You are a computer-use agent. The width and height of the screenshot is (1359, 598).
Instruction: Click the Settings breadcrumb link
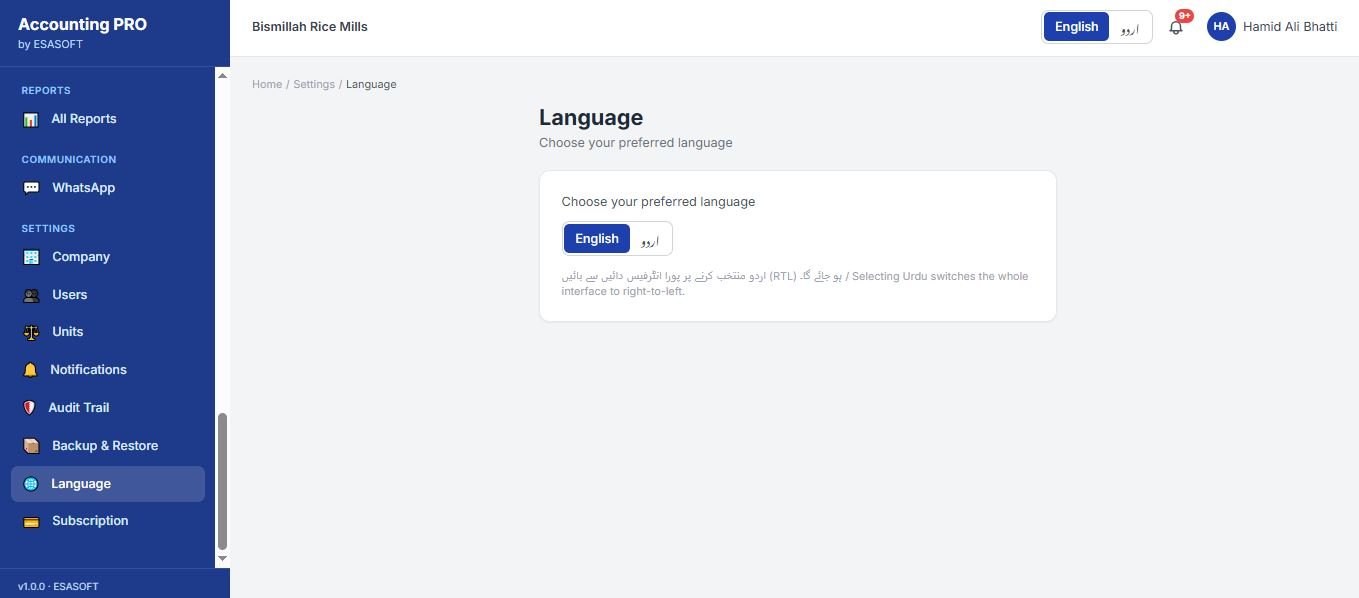point(314,84)
